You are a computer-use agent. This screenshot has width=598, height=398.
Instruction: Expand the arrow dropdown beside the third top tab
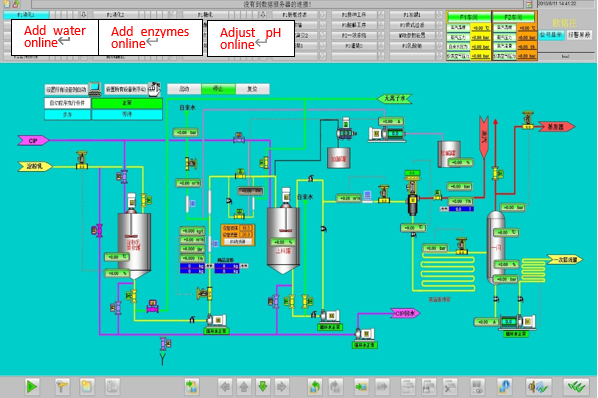coord(263,14)
